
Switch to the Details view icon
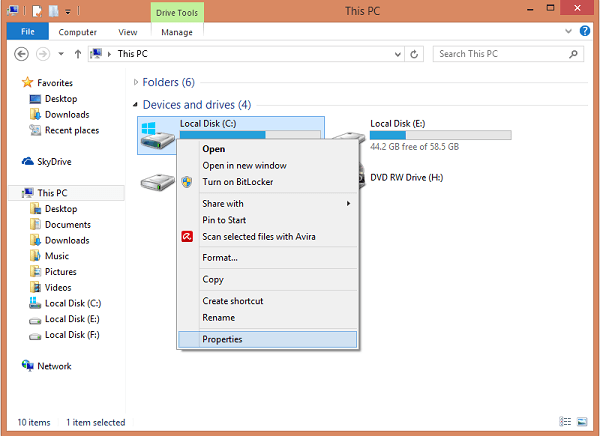pyautogui.click(x=565, y=422)
